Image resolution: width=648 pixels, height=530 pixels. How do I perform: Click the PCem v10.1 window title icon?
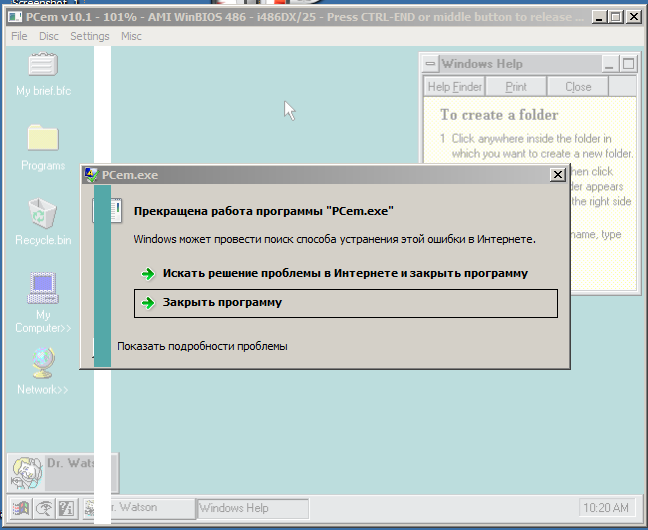coord(15,17)
